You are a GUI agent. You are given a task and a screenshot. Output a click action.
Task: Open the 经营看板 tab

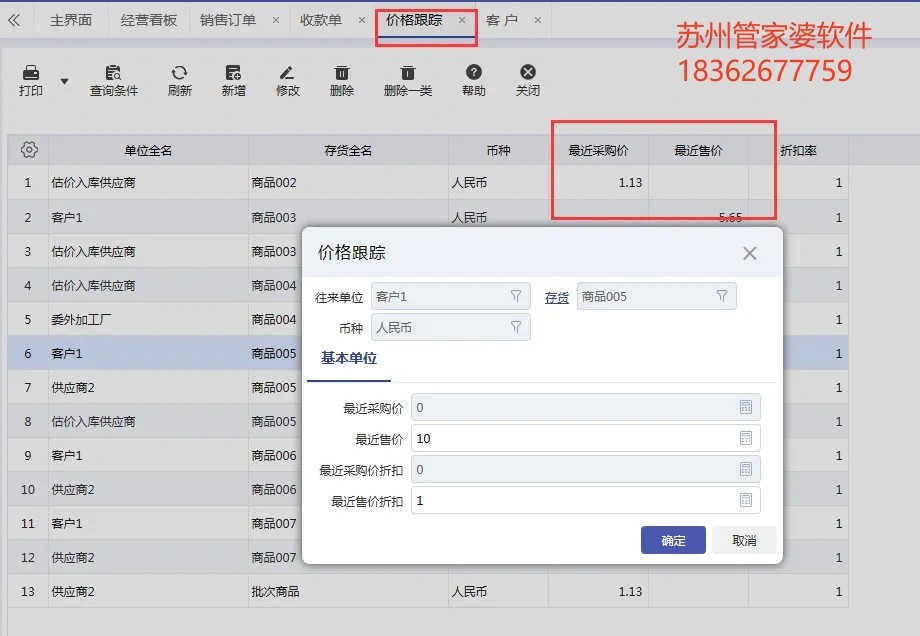(147, 18)
